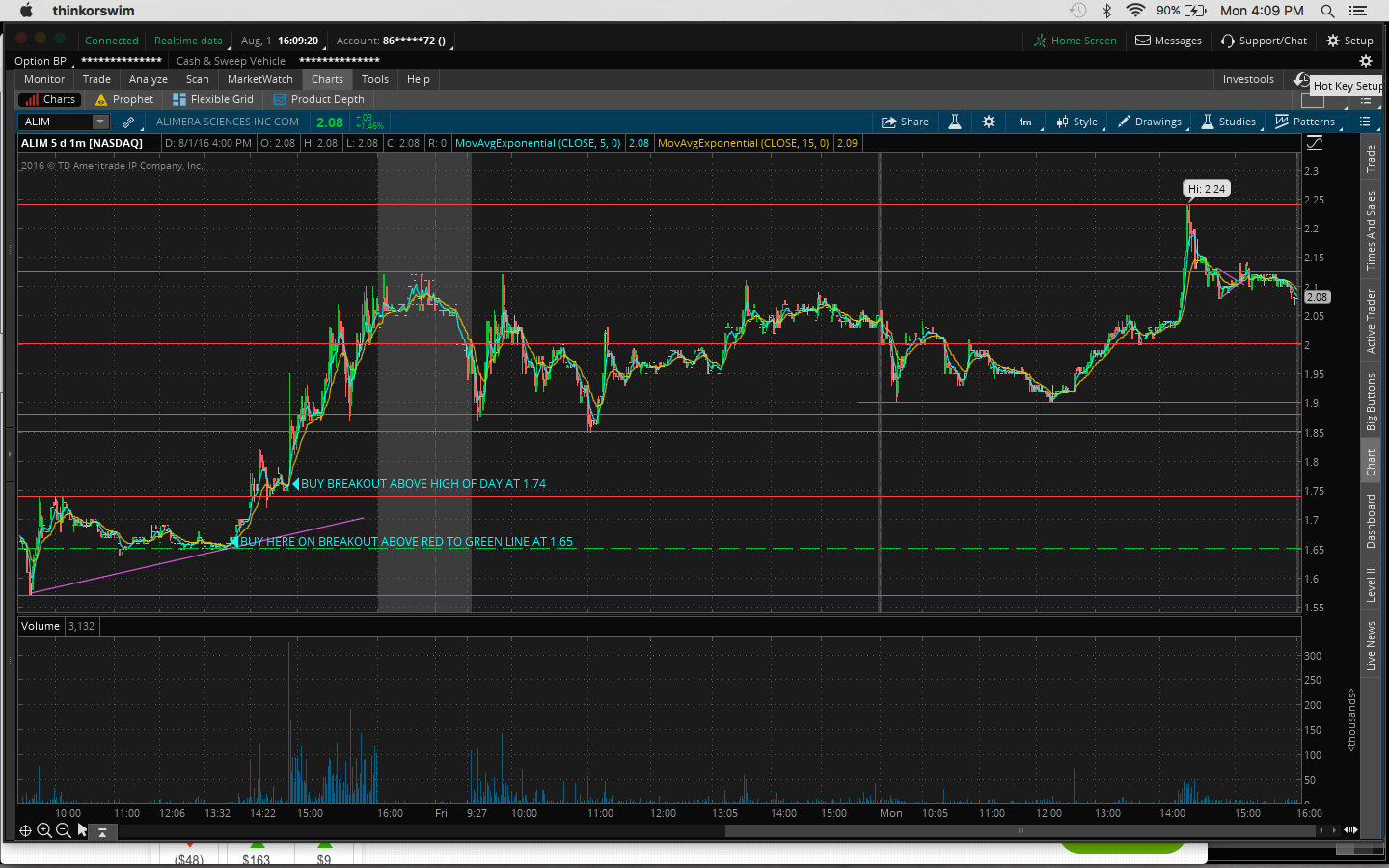
Task: Open chart toolbar list menu icon
Action: click(x=1365, y=122)
